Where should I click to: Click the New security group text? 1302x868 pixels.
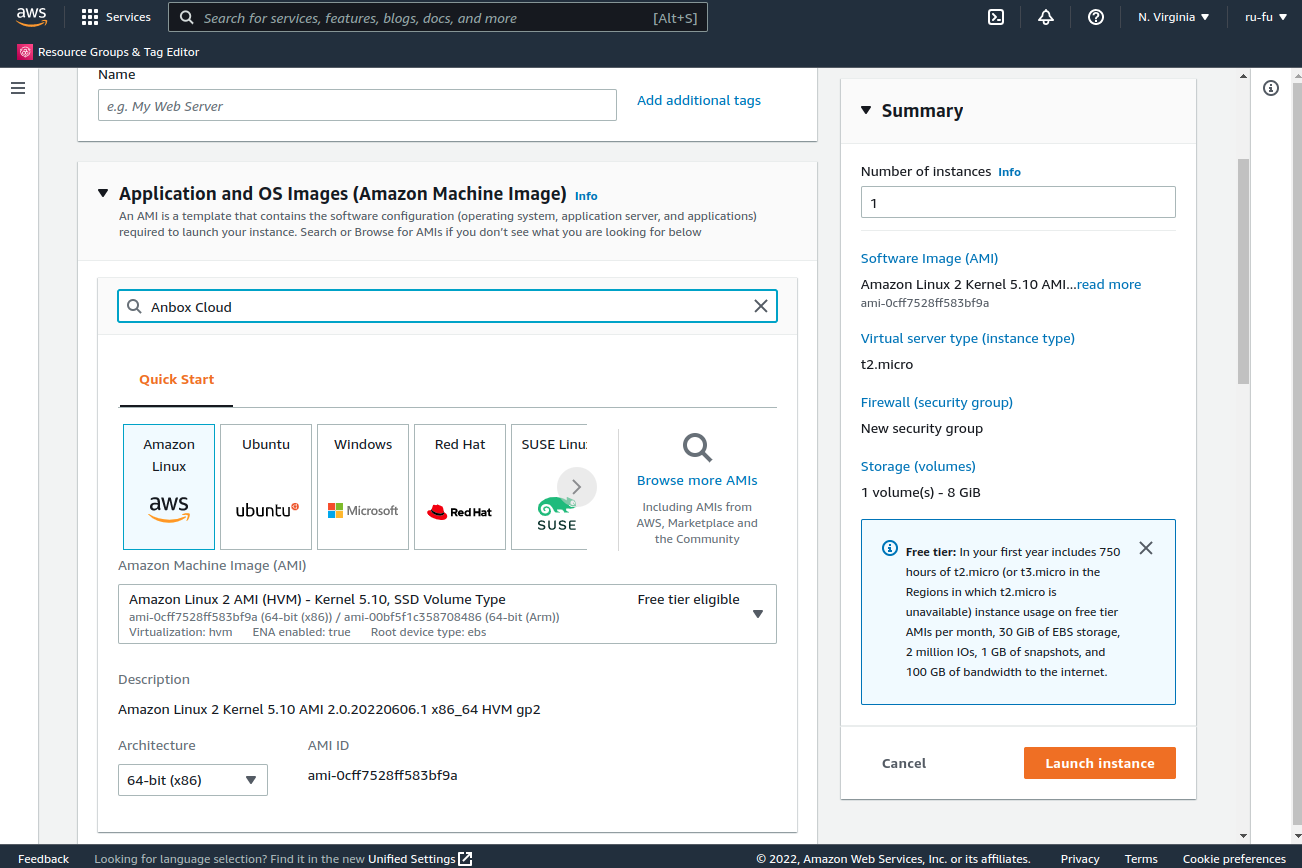[x=922, y=428]
